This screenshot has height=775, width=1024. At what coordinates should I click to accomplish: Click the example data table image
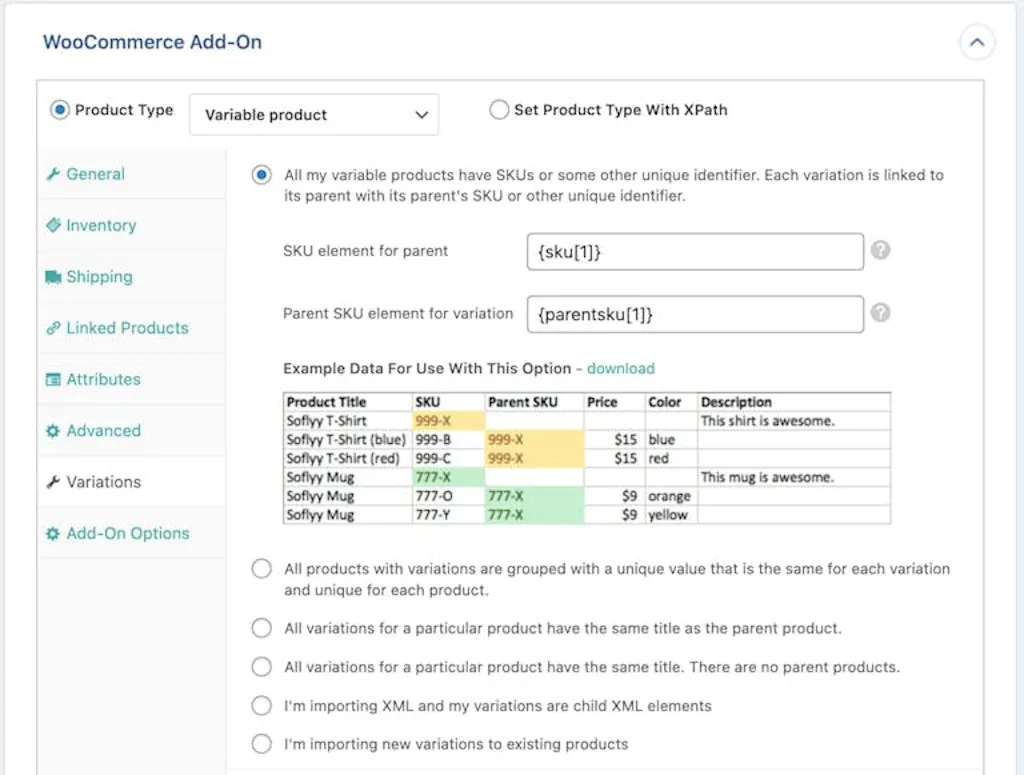(x=586, y=458)
